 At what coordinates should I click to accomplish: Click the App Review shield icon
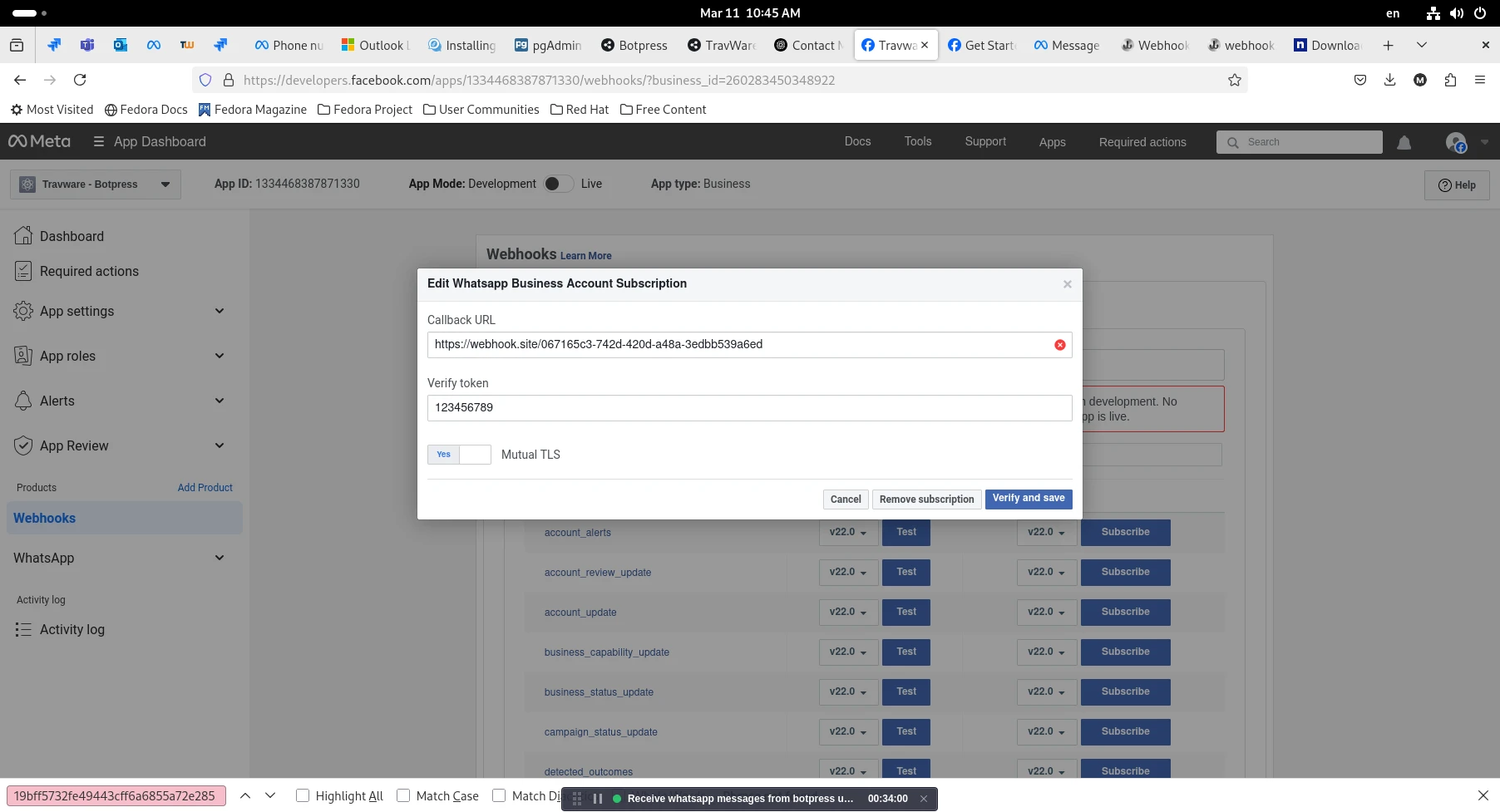point(23,445)
